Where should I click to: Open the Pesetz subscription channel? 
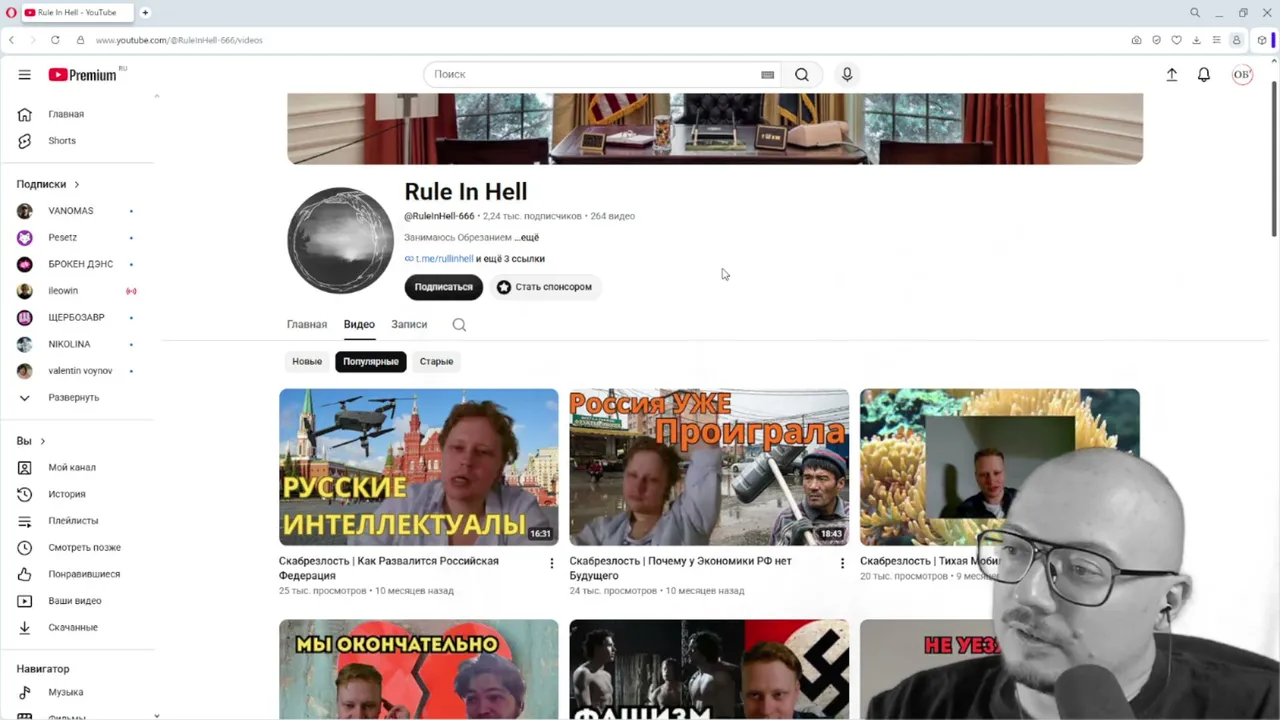pos(63,238)
